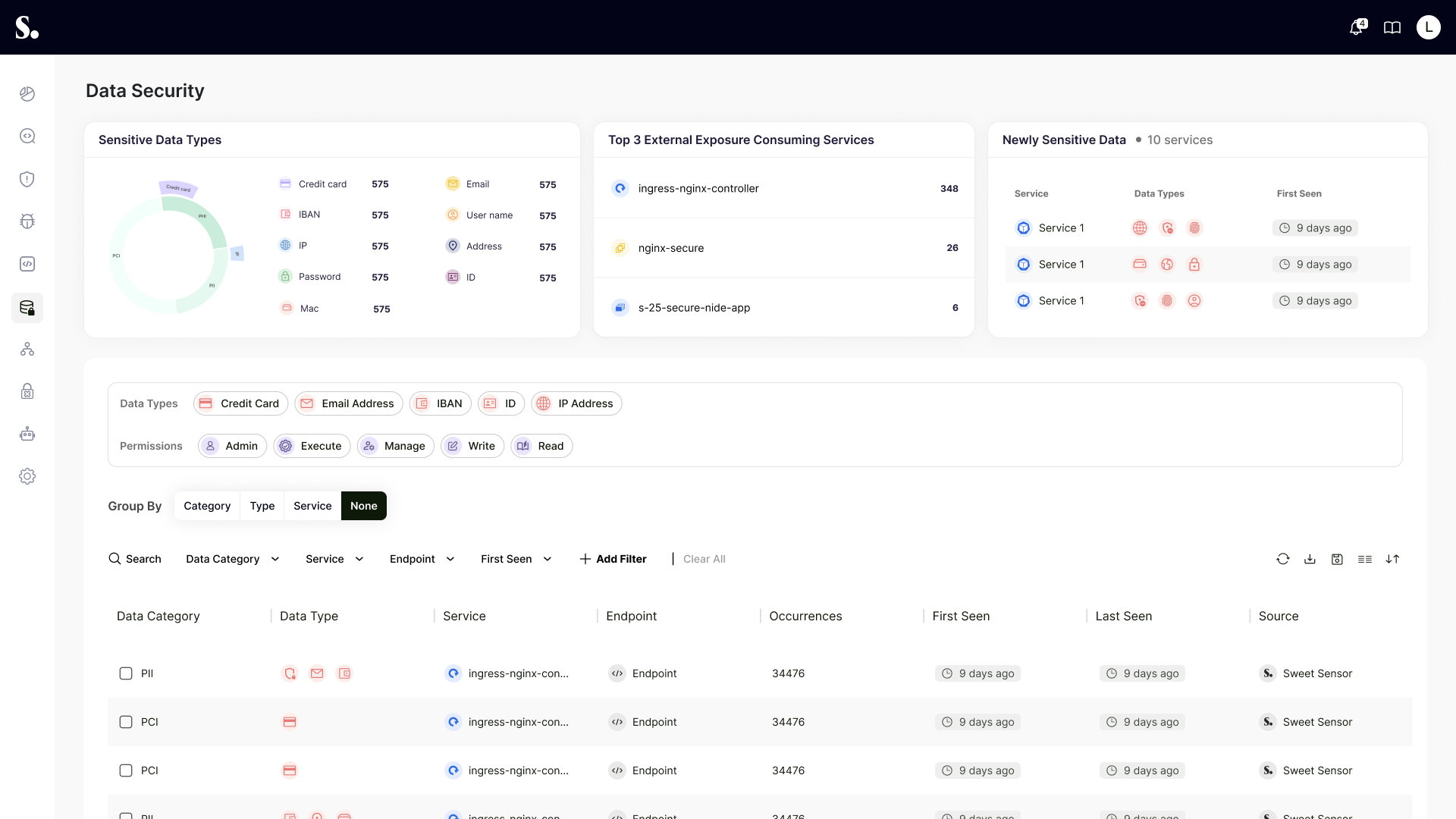This screenshot has height=819, width=1456.
Task: Toggle IBAN data type filter
Action: [441, 403]
